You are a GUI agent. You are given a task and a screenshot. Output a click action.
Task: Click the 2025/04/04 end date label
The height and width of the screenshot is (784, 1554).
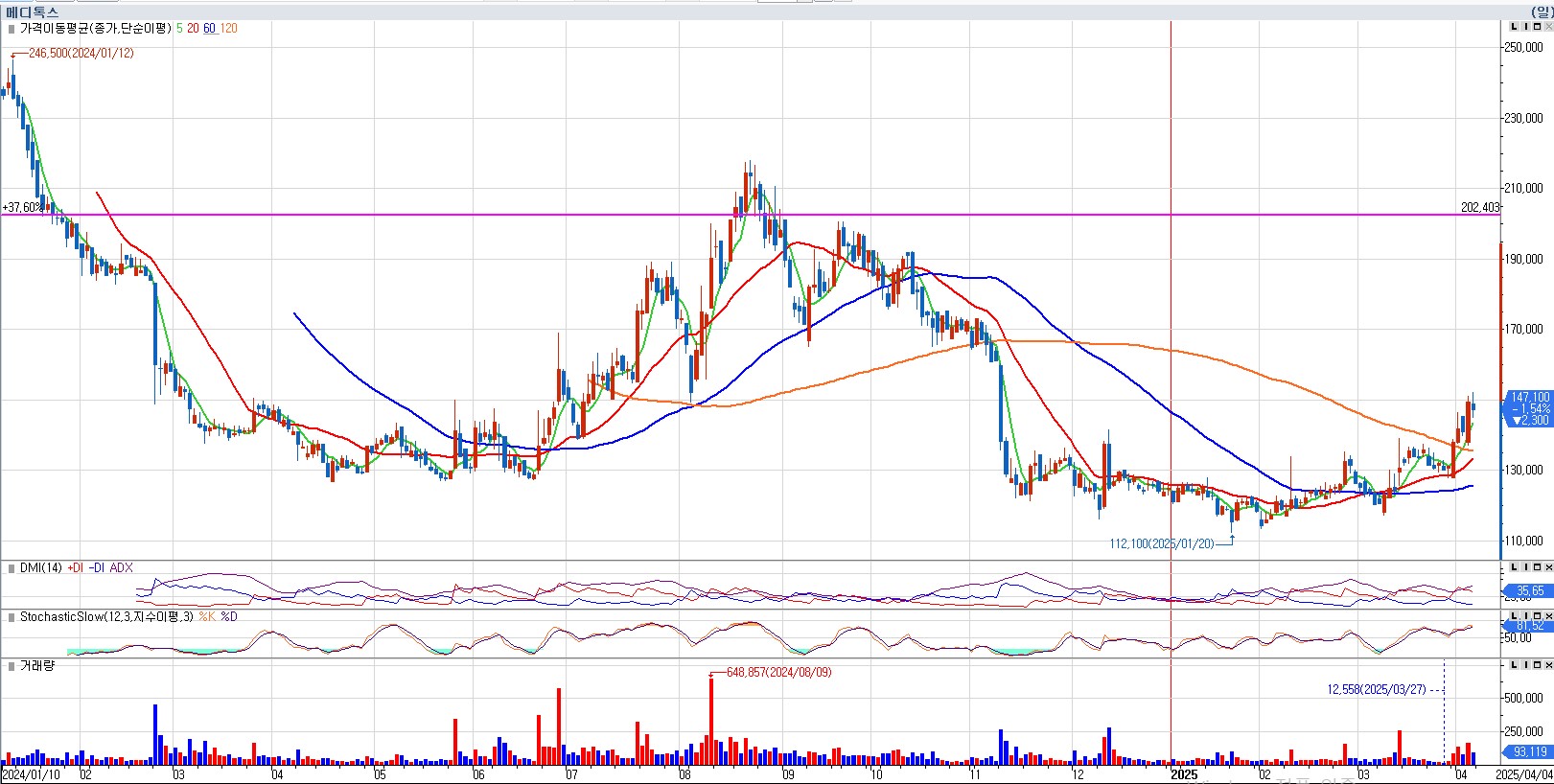click(1524, 774)
